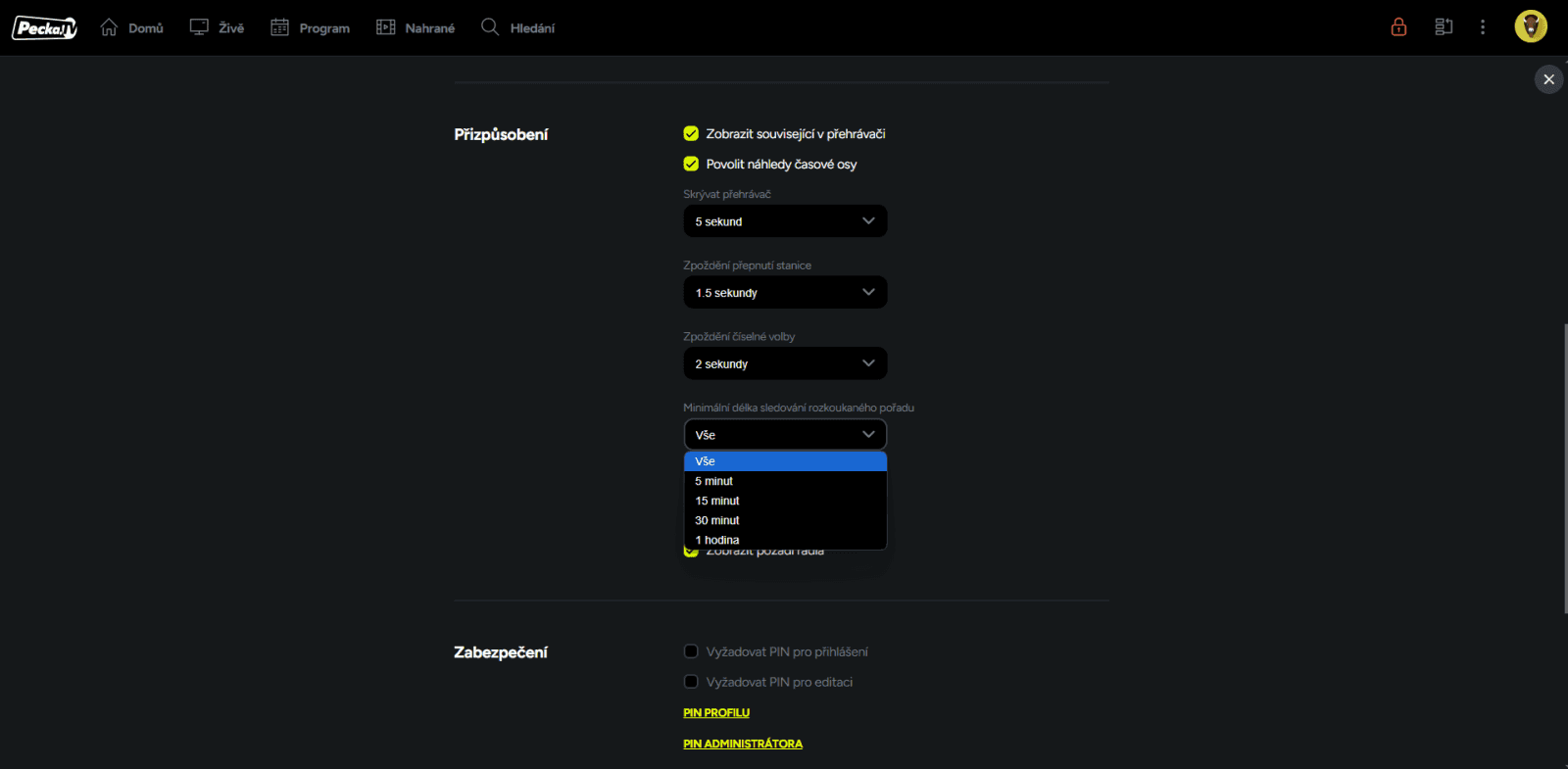Viewport: 1568px width, 769px height.
Task: Open the user profile avatar
Action: coord(1531,26)
